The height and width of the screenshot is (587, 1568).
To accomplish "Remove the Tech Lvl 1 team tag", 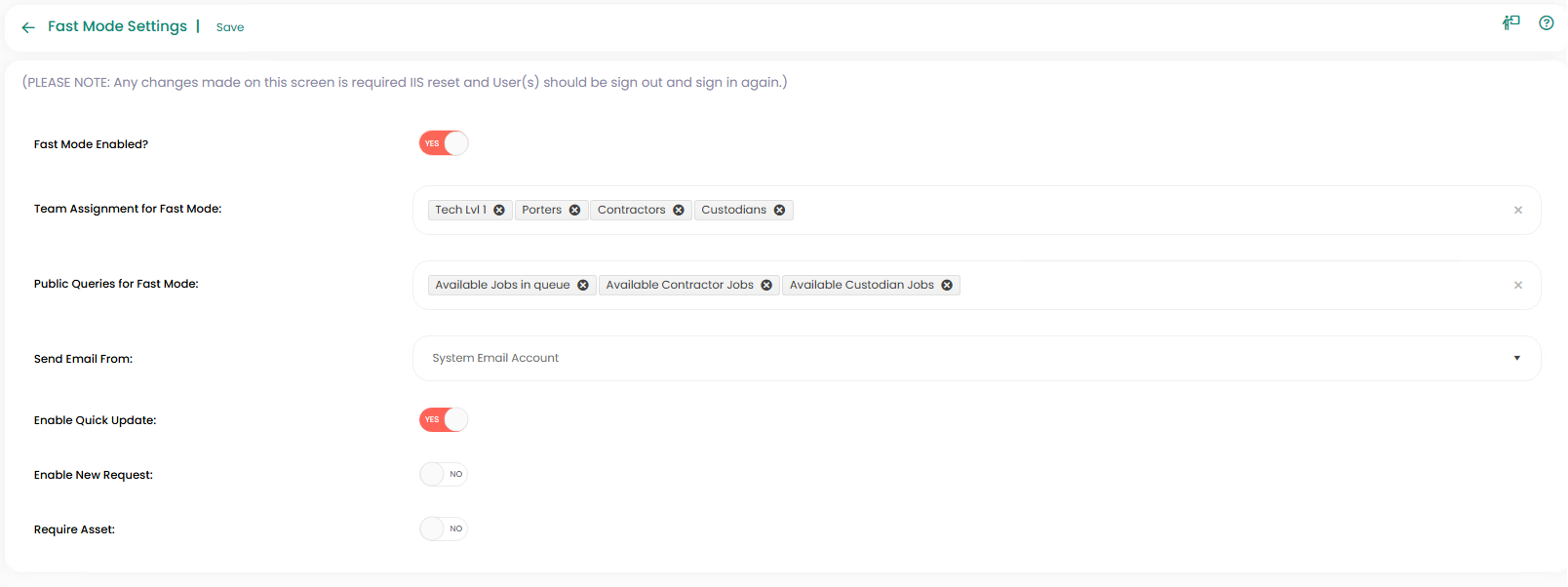I will (x=499, y=211).
